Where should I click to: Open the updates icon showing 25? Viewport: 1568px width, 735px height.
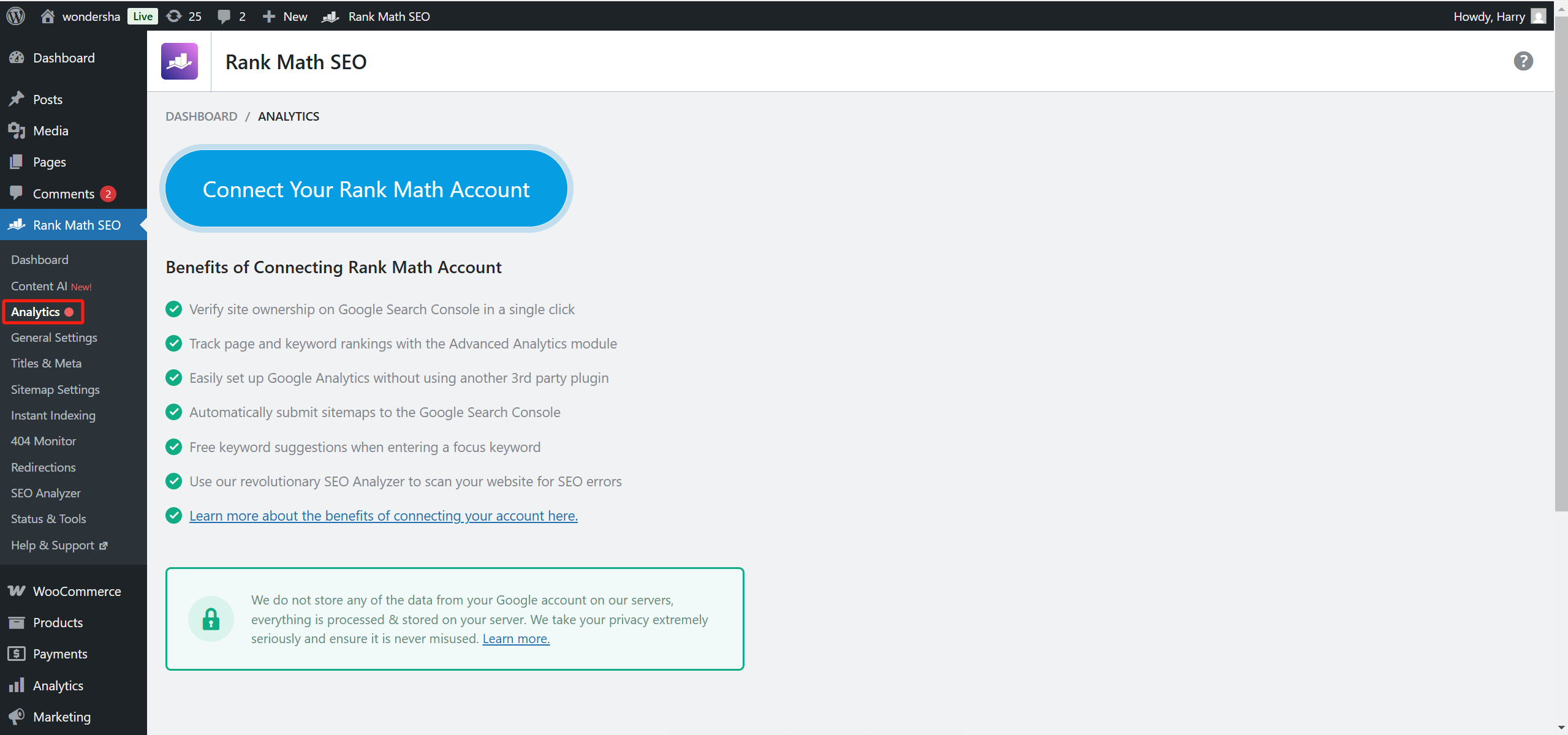click(x=184, y=17)
